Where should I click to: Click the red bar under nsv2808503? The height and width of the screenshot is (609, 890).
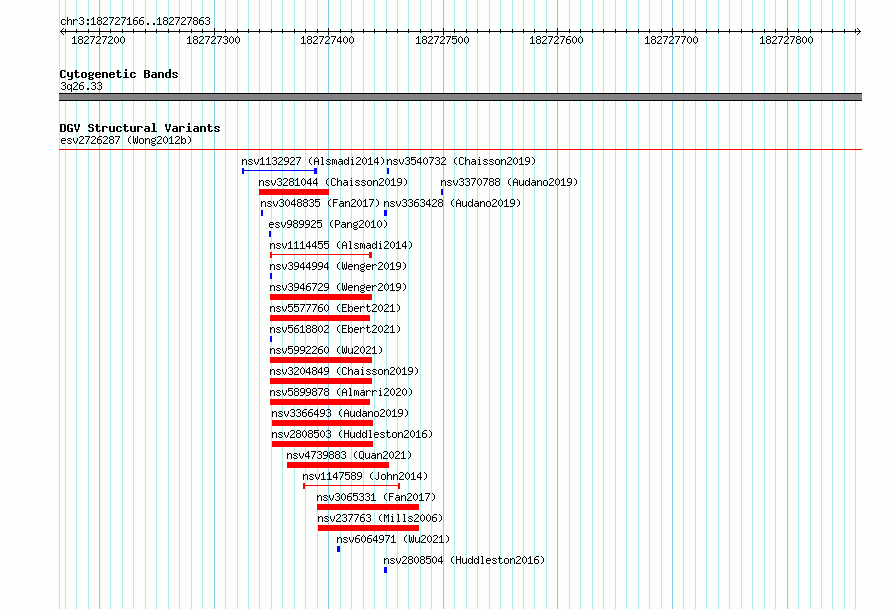point(322,444)
